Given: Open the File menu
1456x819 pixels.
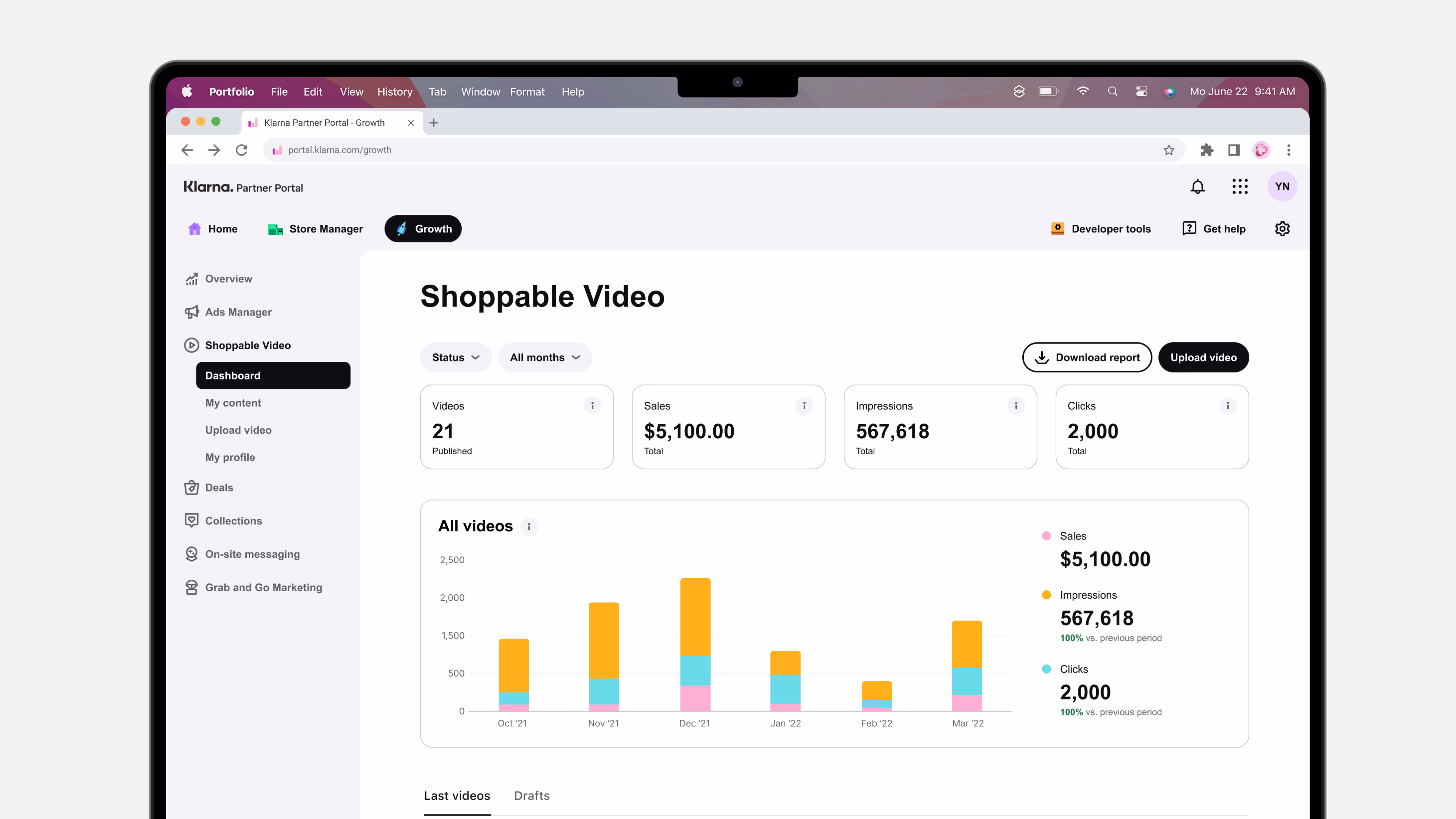Looking at the screenshot, I should [x=279, y=91].
